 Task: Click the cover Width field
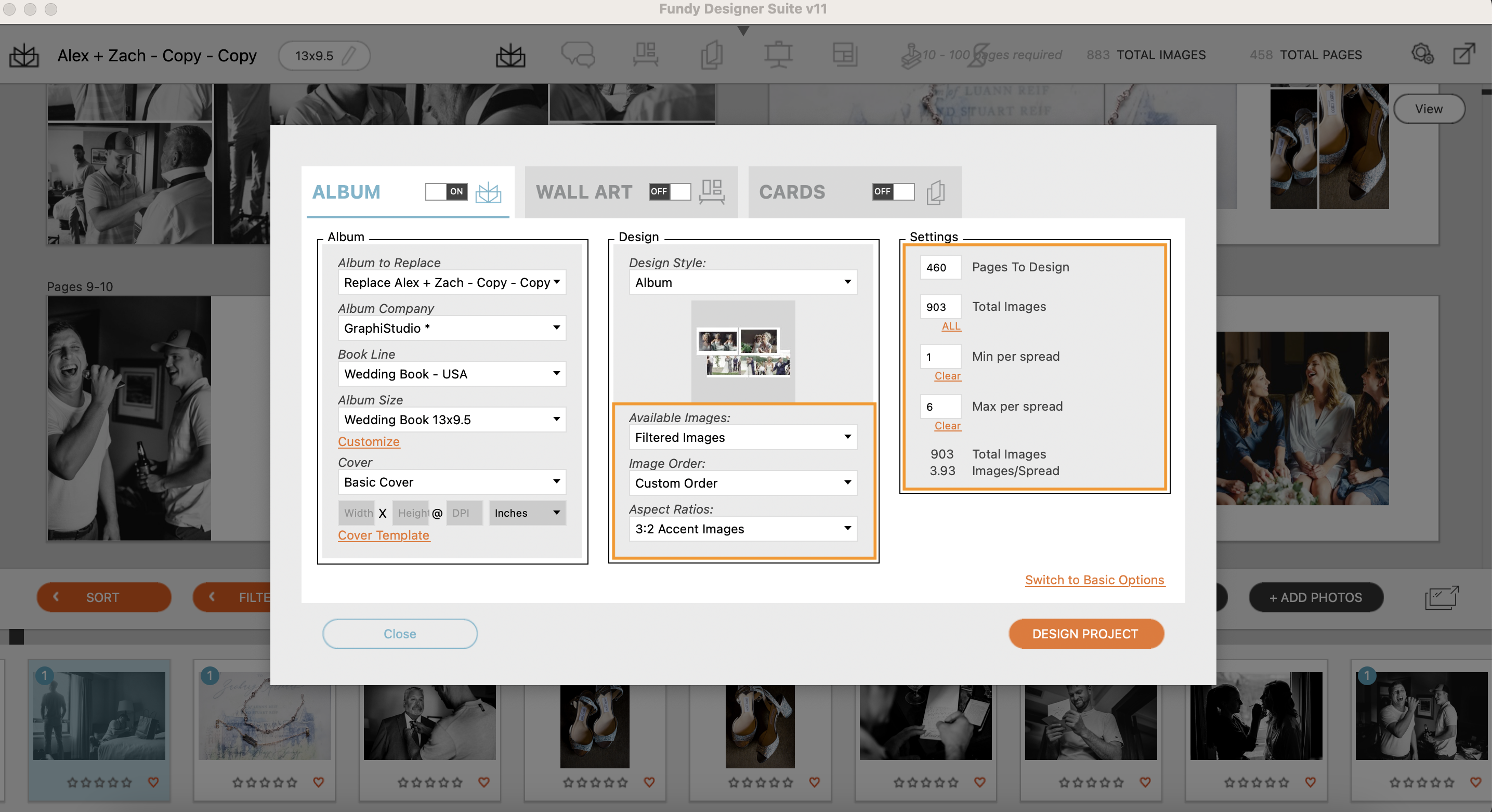point(357,513)
